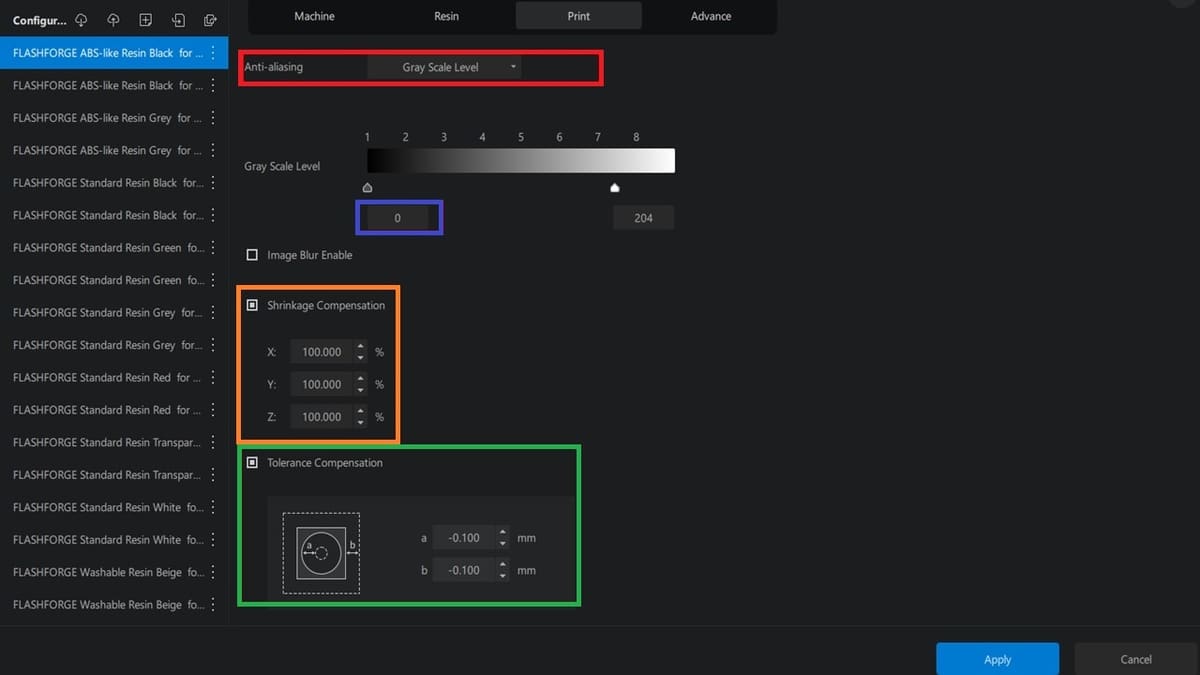The image size is (1200, 675).
Task: Click the Apply button
Action: (997, 659)
